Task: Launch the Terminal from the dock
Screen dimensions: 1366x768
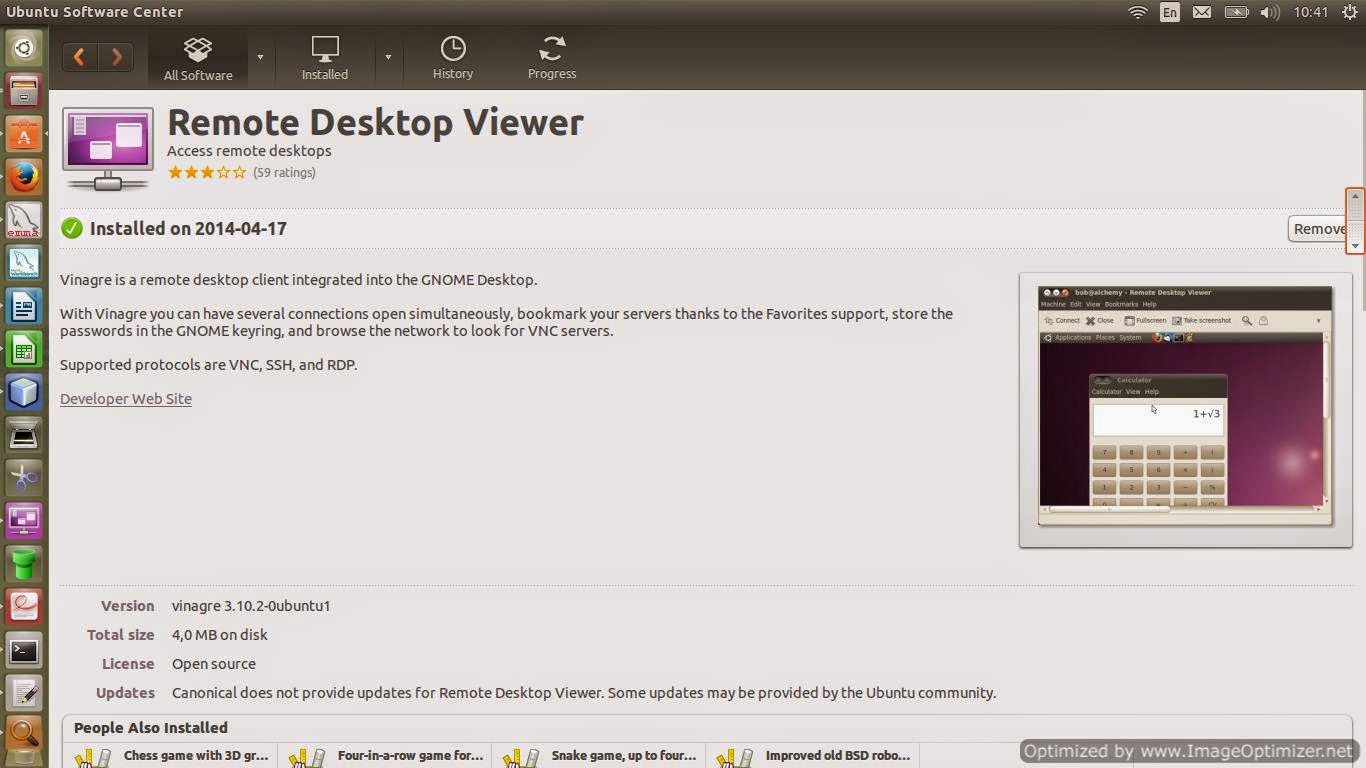Action: pyautogui.click(x=24, y=650)
